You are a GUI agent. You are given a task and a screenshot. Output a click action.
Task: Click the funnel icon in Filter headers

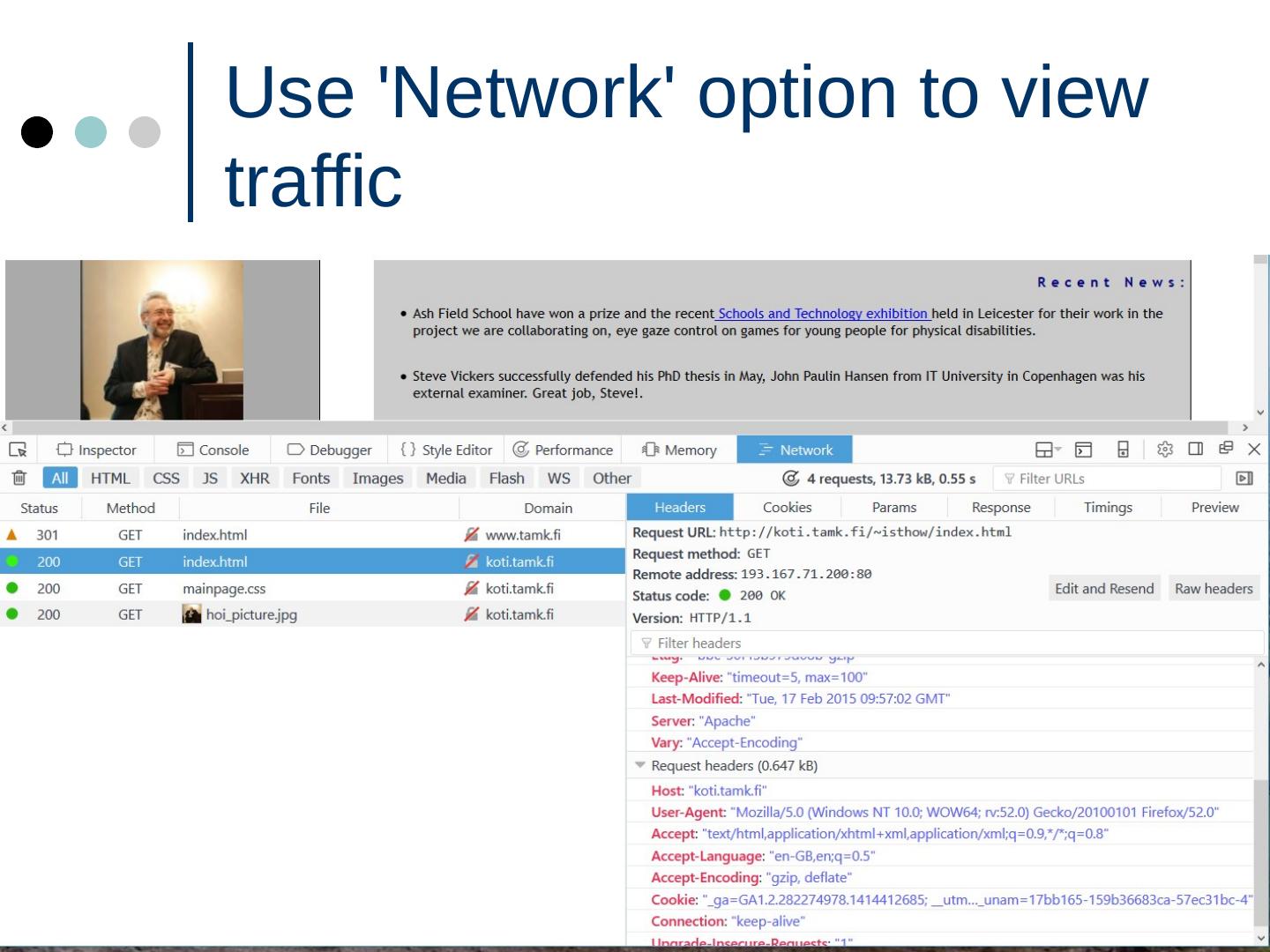(646, 643)
